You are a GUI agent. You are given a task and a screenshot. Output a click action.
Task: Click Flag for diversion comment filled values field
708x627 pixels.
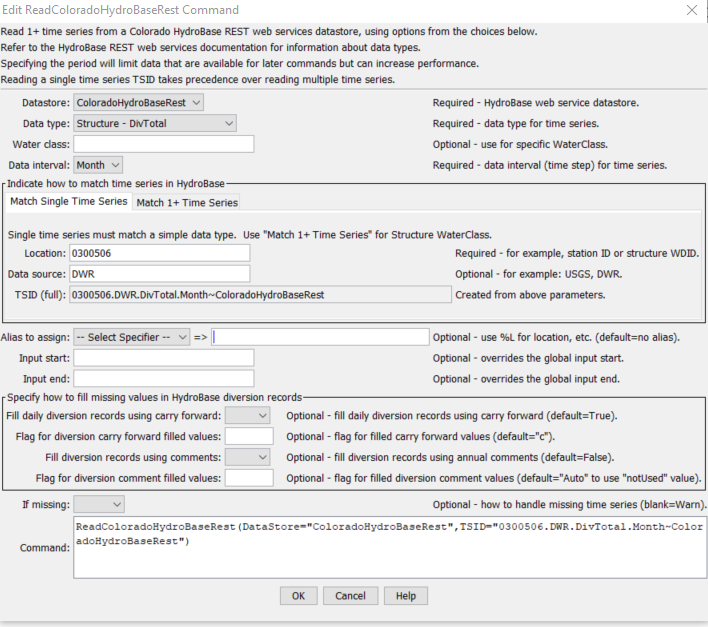[x=249, y=478]
